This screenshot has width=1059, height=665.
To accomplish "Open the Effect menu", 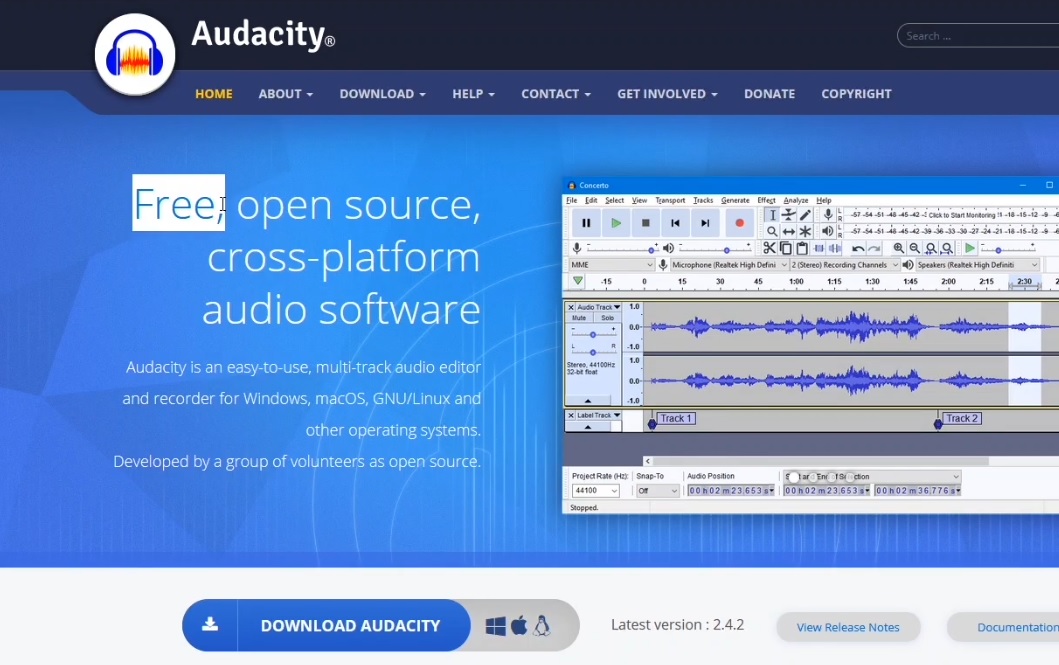I will 766,201.
